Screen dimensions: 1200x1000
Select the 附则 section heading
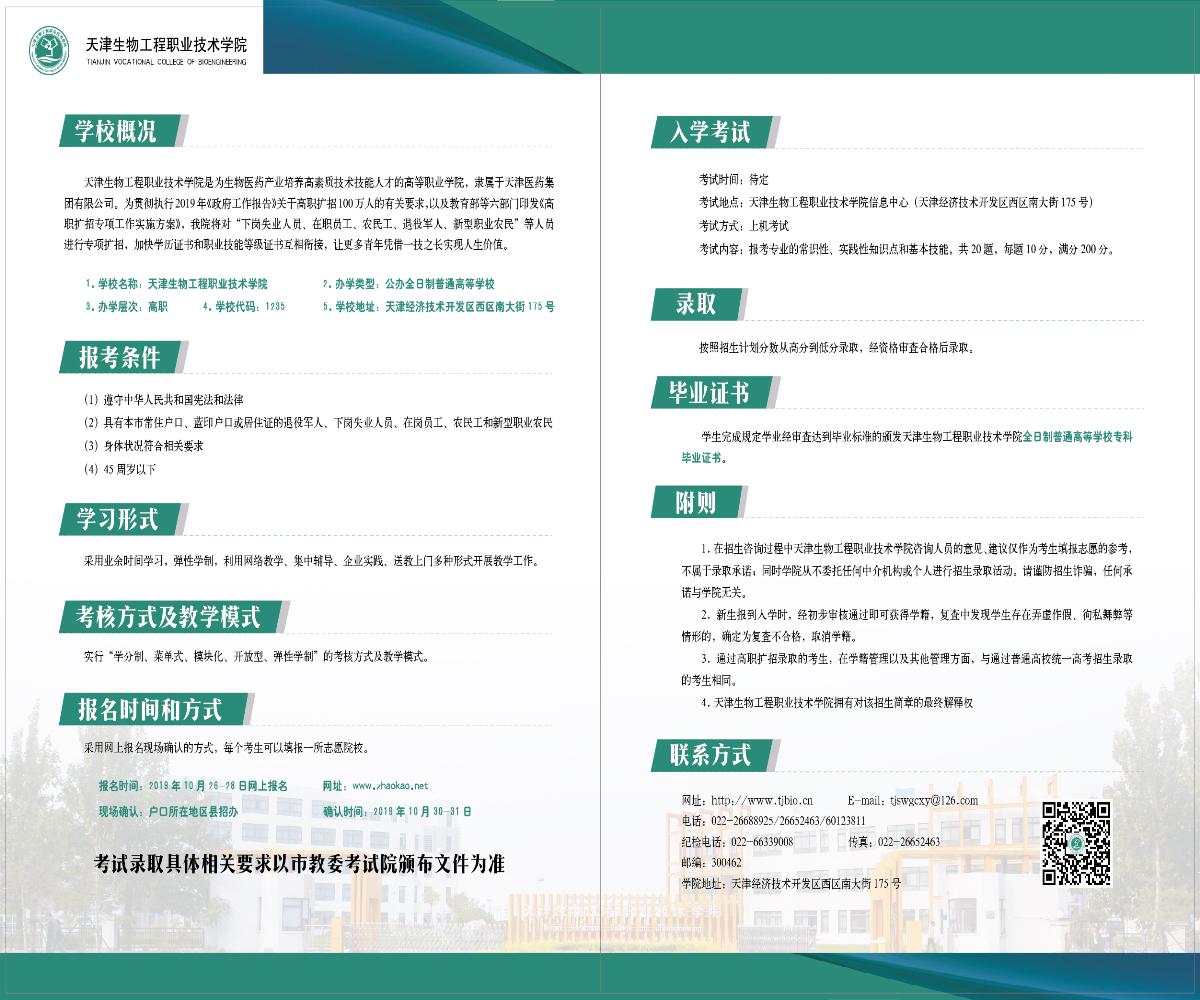point(697,502)
